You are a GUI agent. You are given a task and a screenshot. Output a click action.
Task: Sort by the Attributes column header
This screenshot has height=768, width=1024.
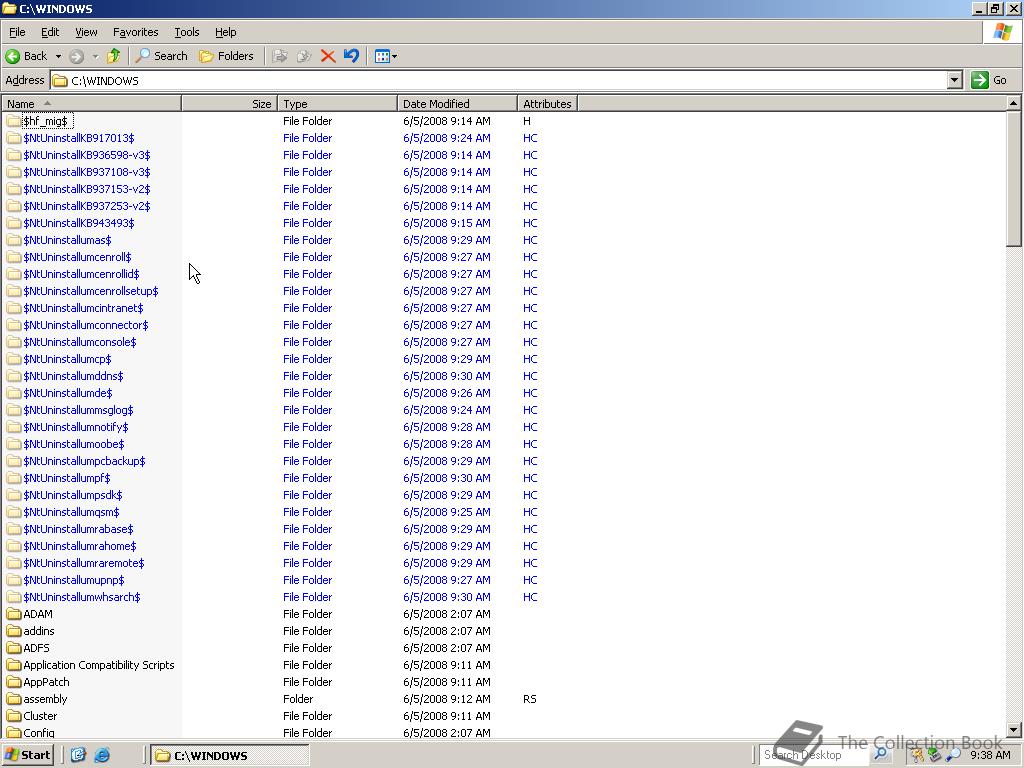pos(547,104)
